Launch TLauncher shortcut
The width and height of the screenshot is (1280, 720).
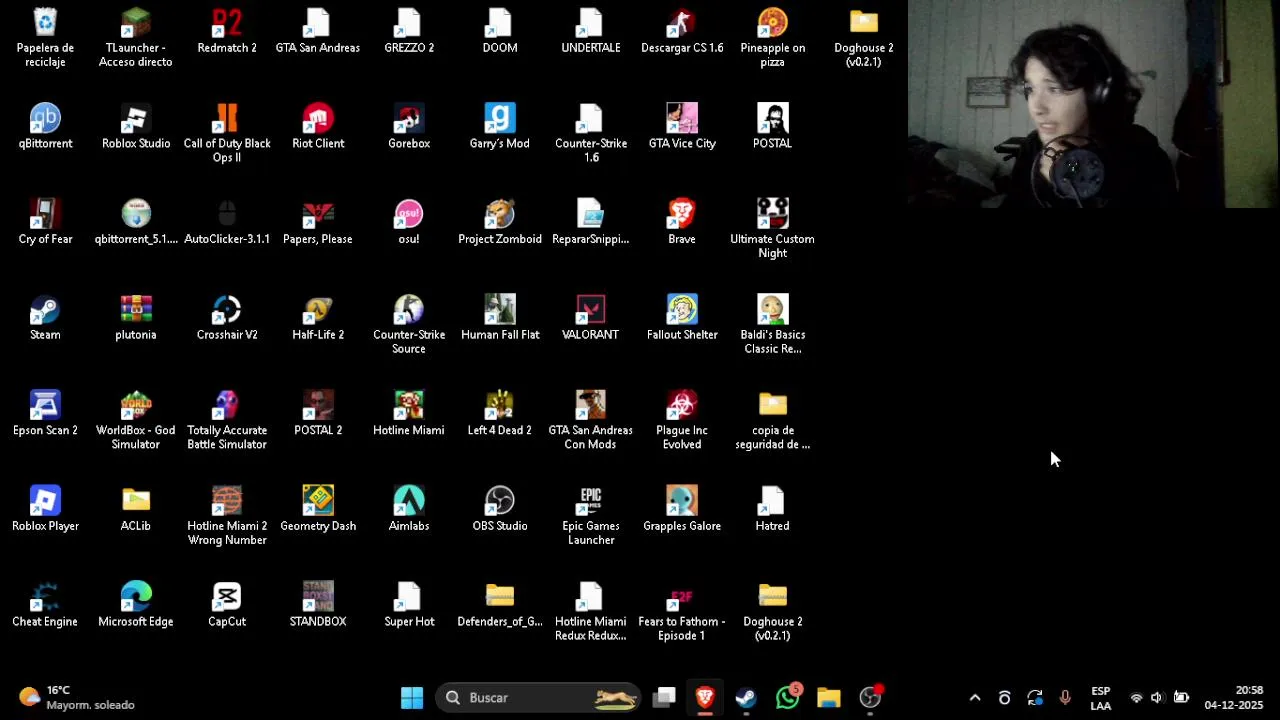[136, 38]
